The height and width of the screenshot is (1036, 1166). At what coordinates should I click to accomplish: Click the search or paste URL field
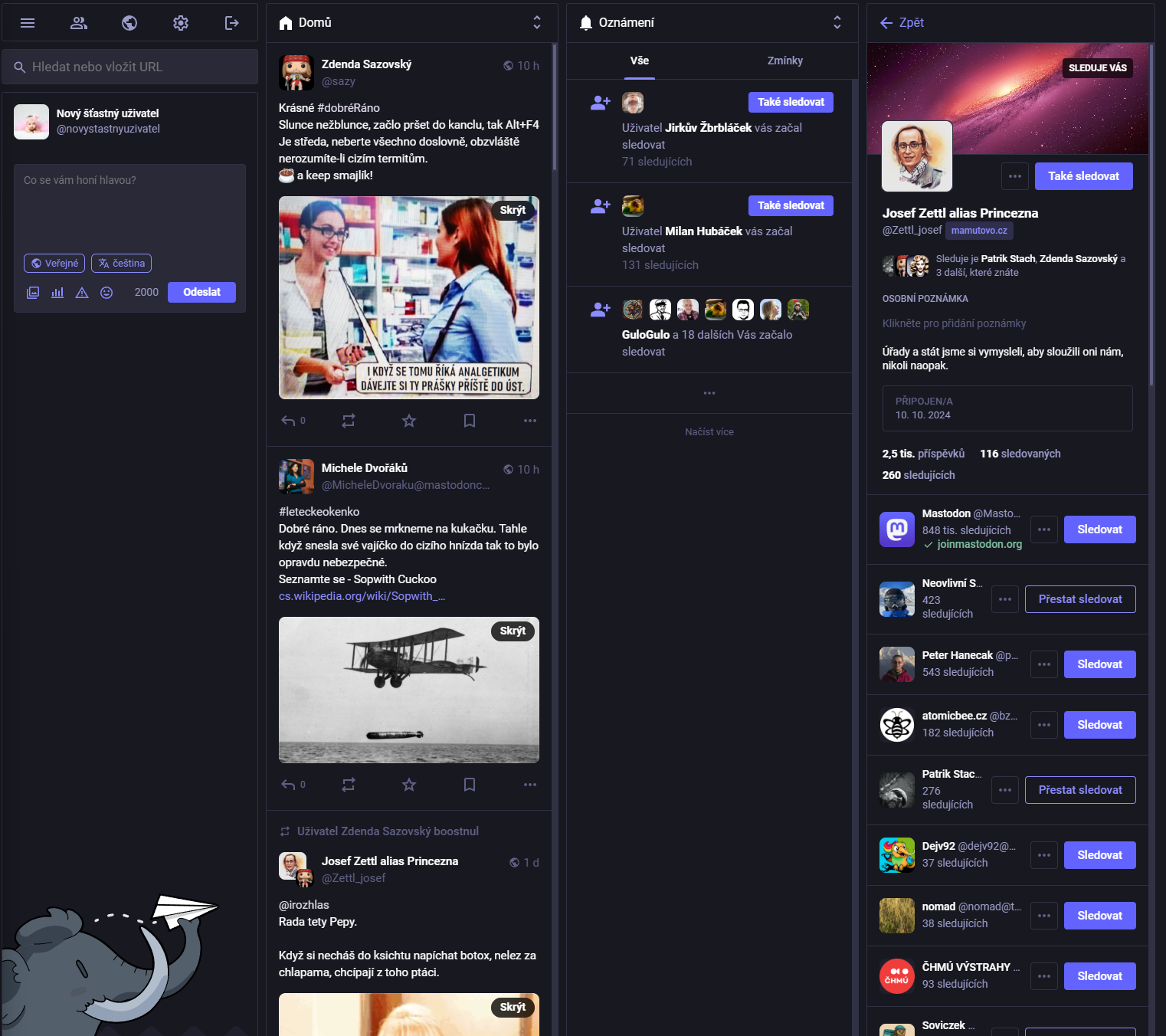click(130, 67)
